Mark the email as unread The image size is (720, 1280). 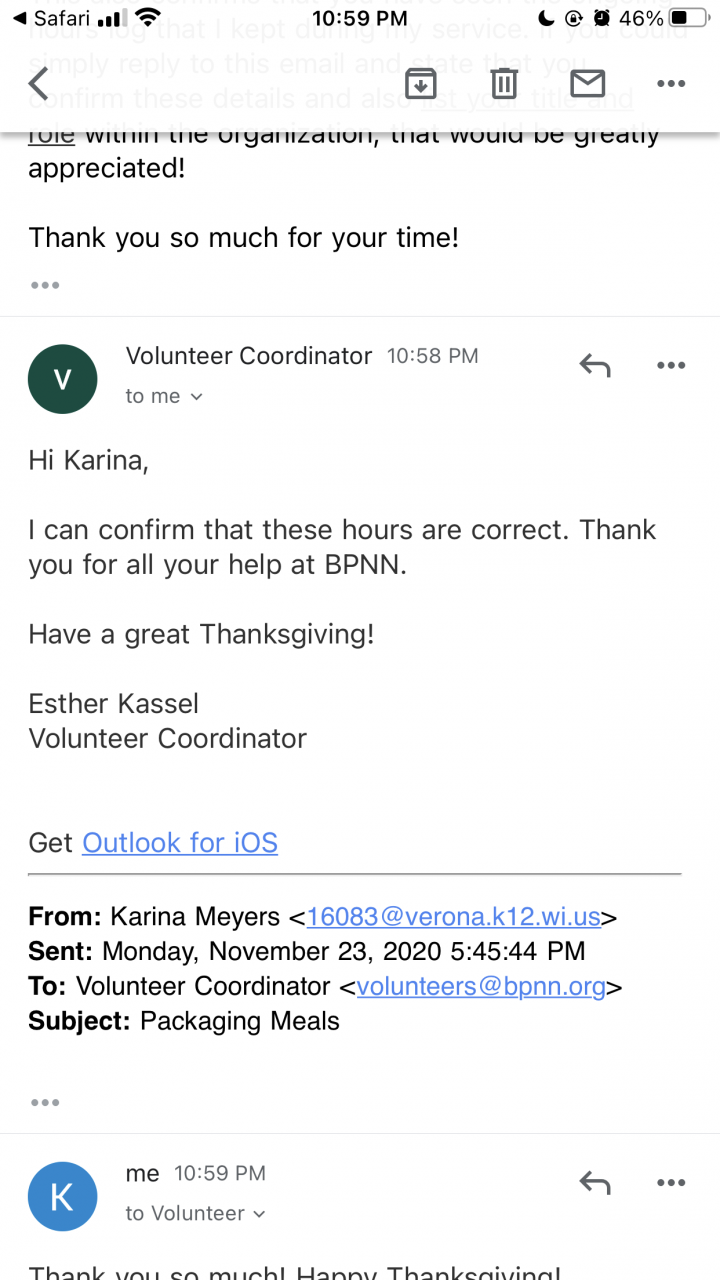point(587,84)
